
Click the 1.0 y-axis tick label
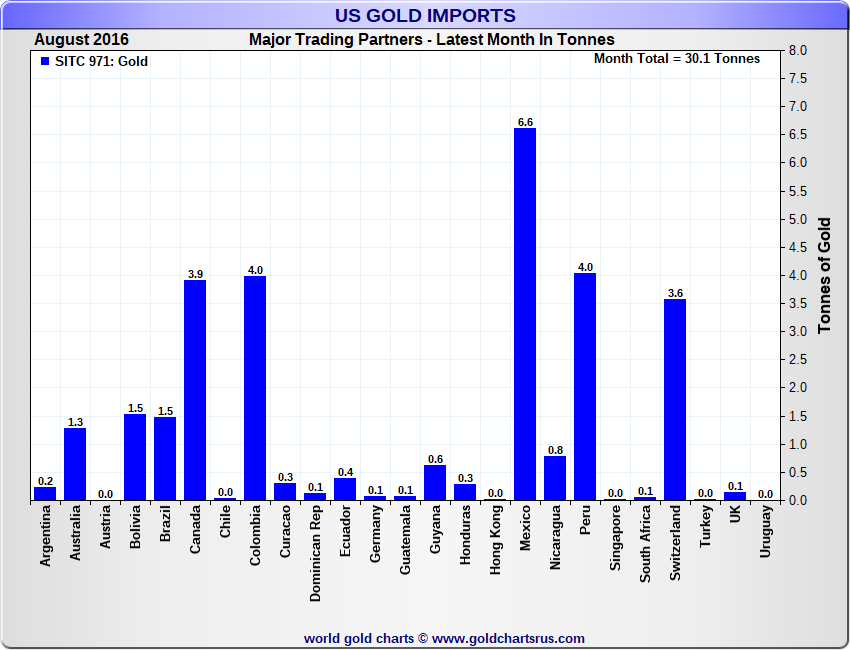[x=797, y=444]
